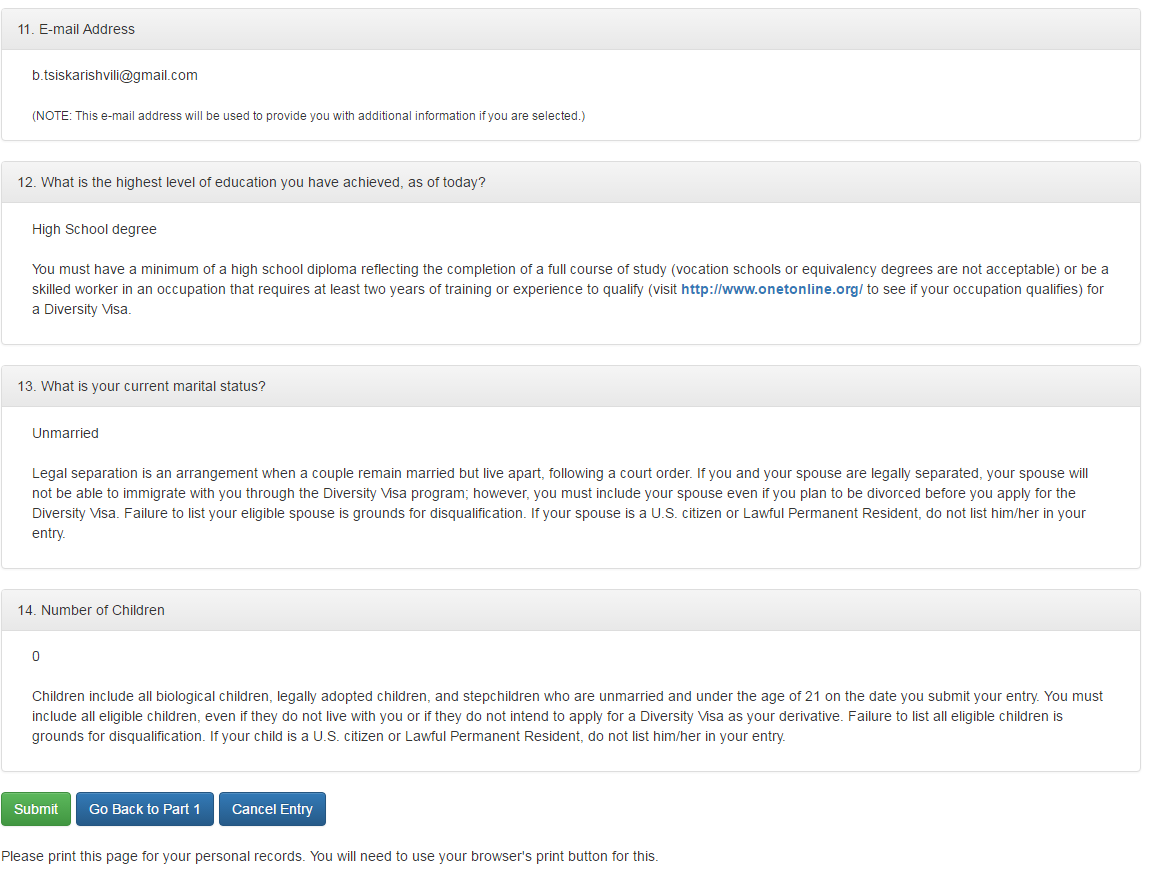
Task: Click the '11. E-mail Address' section header
Action: [76, 29]
